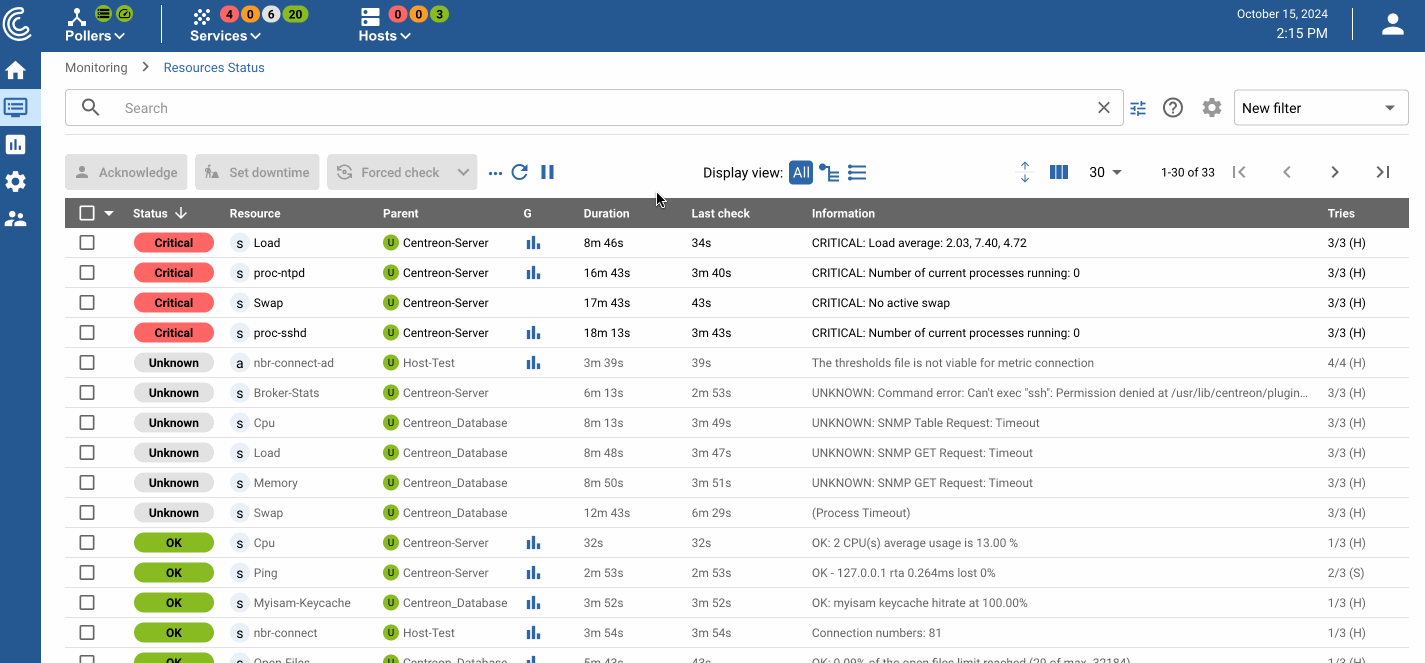The height and width of the screenshot is (663, 1425).
Task: Open the Reporting chart sidebar icon
Action: tap(16, 144)
